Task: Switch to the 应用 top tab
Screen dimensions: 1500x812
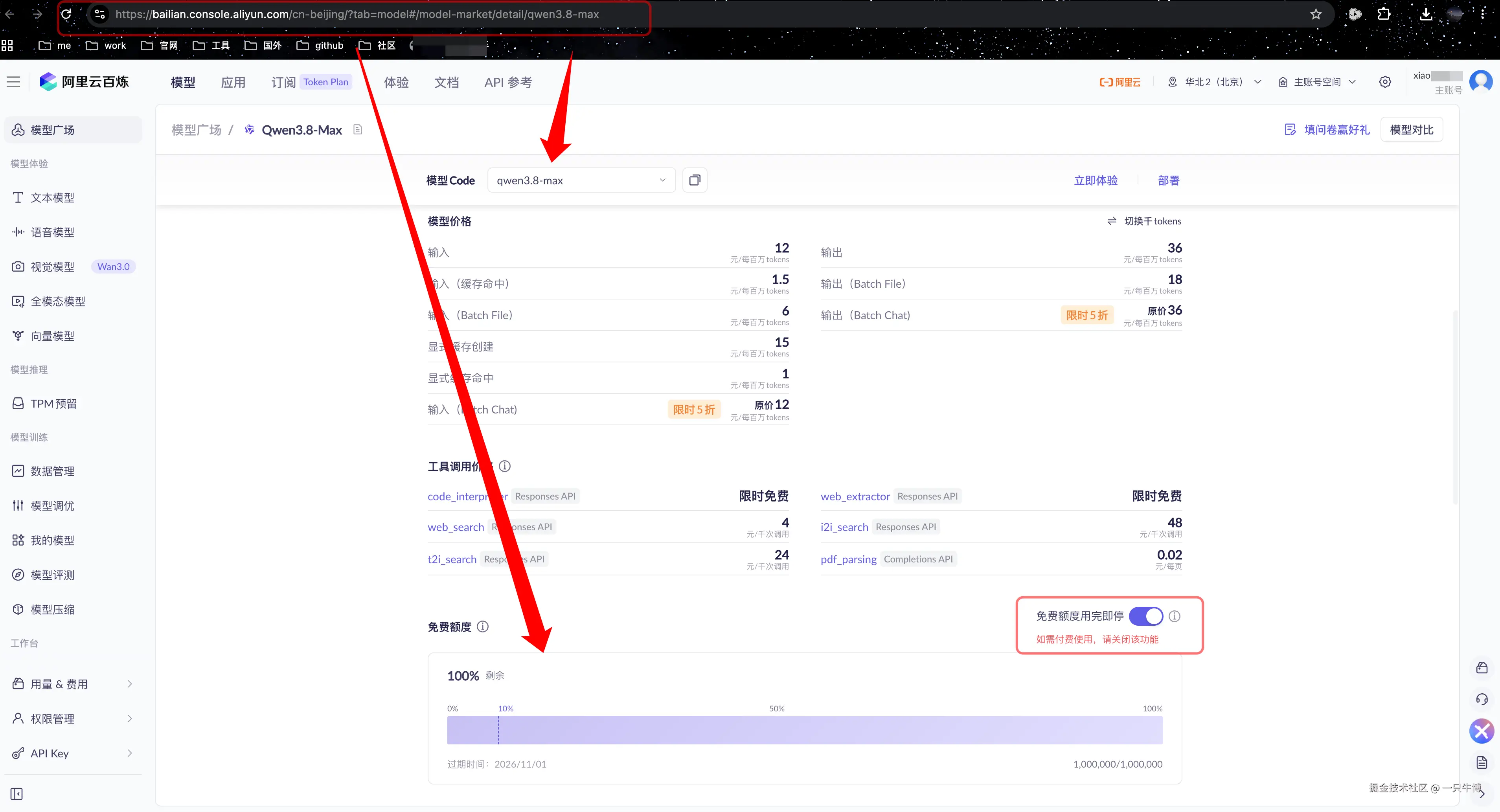Action: click(x=233, y=82)
